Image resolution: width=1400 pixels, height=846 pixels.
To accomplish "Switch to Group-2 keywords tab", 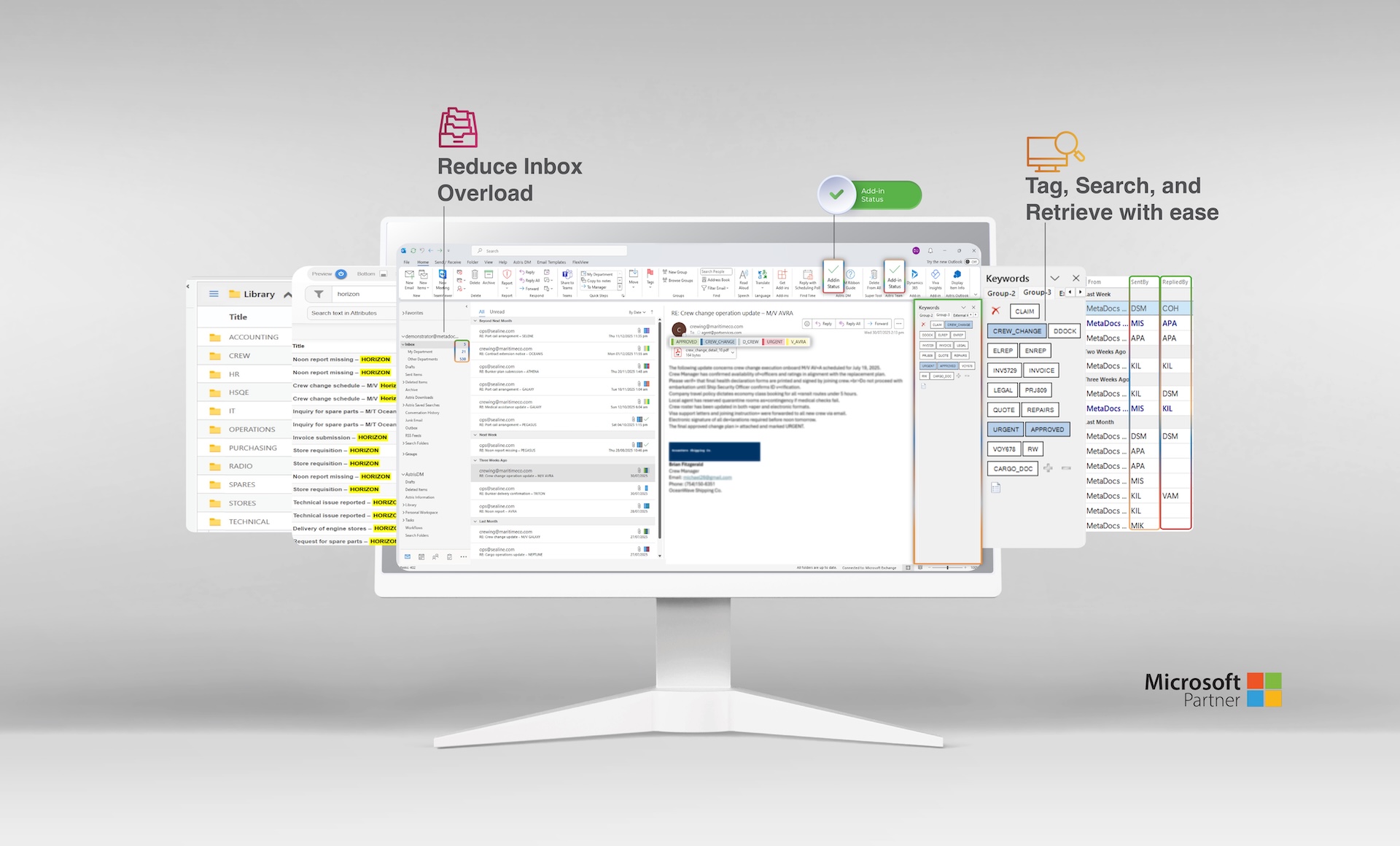I will click(x=1001, y=293).
